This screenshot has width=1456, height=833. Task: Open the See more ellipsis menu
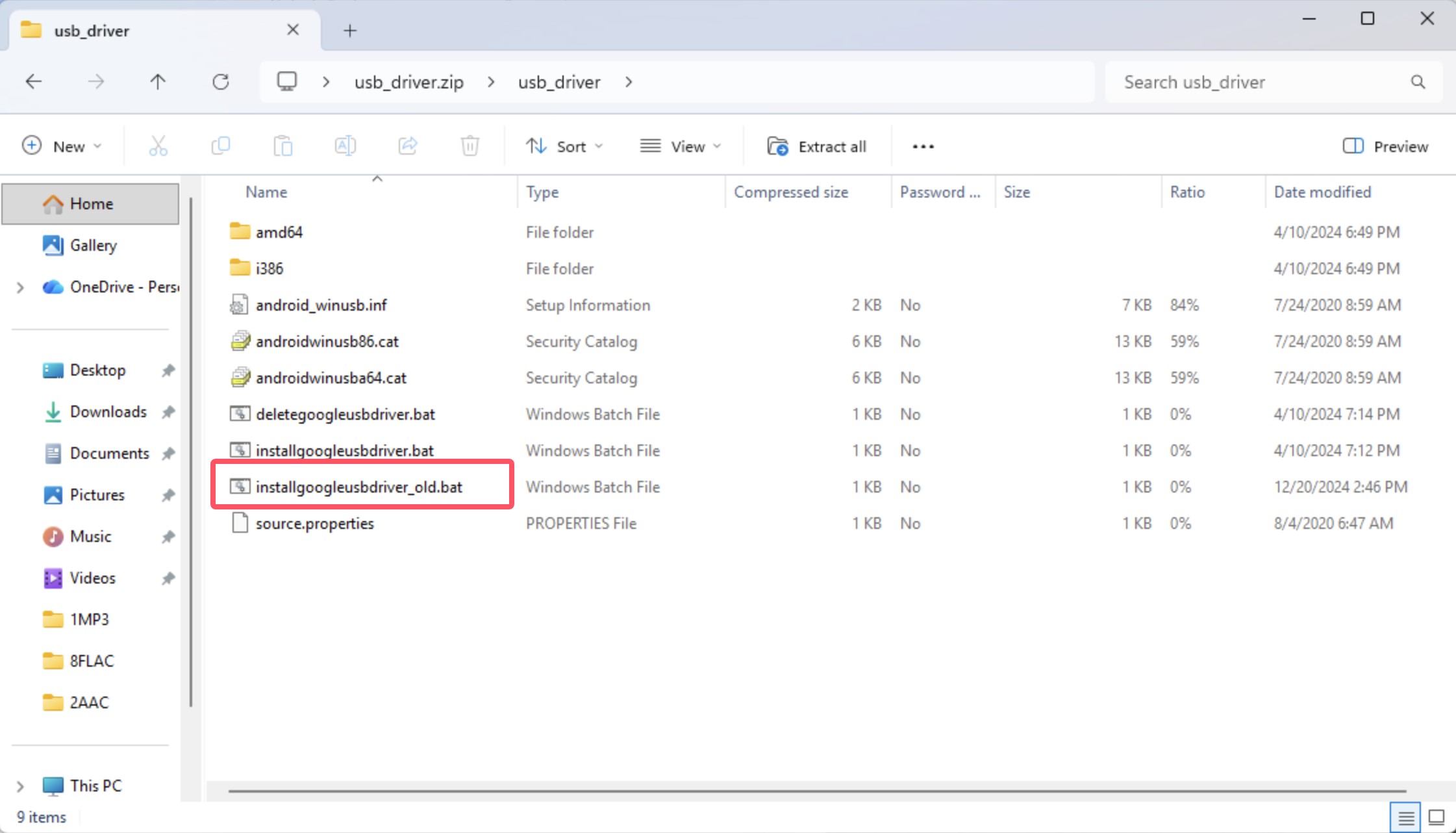tap(923, 146)
